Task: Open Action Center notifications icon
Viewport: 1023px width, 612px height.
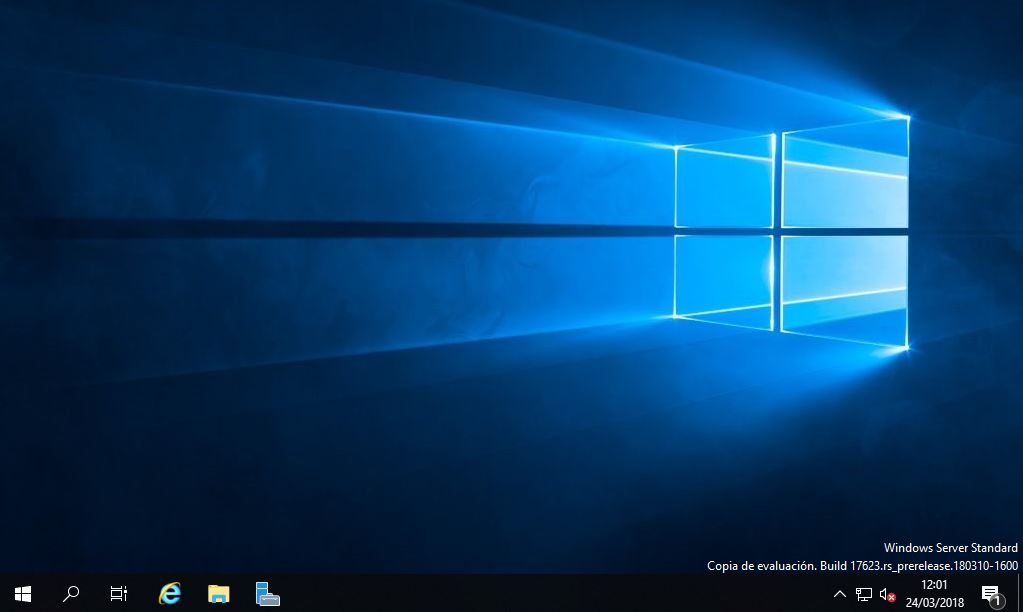Action: coord(991,595)
